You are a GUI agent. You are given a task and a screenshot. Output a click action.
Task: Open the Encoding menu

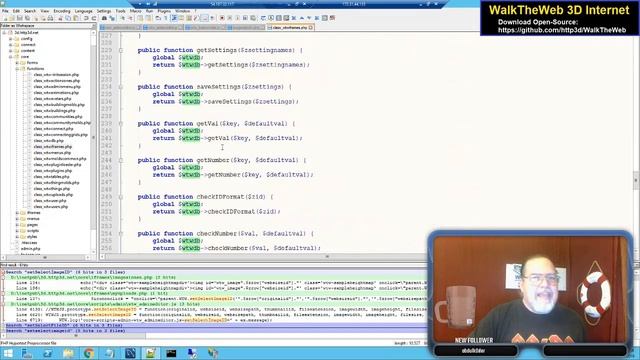62,11
